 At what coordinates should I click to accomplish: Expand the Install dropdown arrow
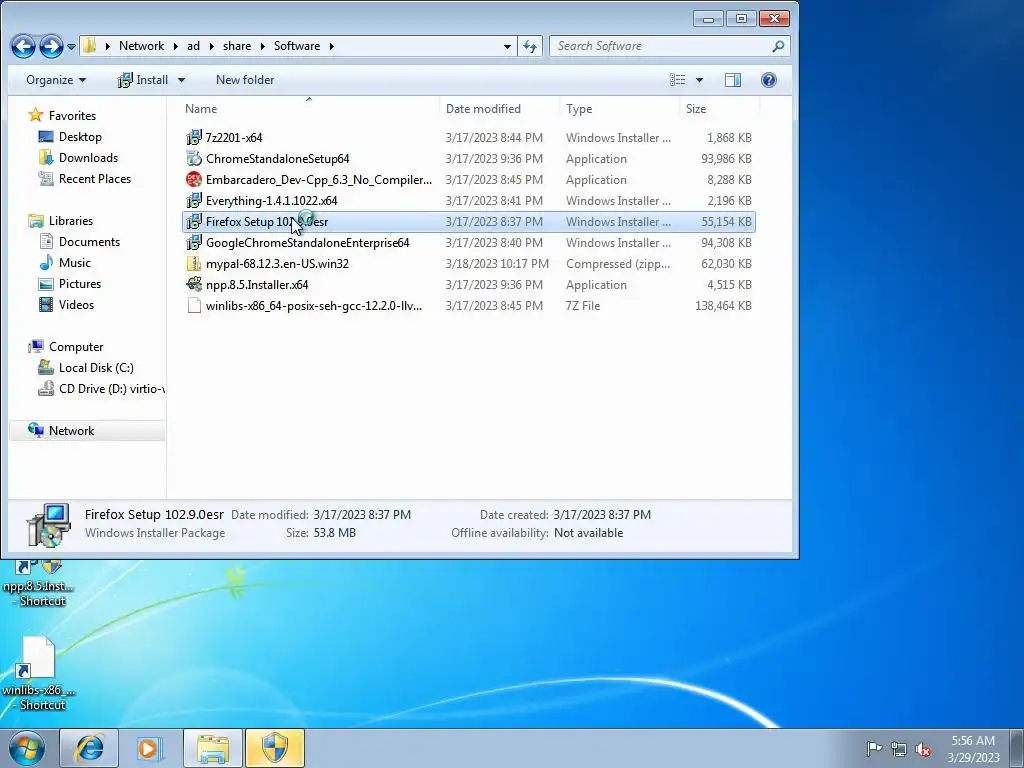(182, 80)
